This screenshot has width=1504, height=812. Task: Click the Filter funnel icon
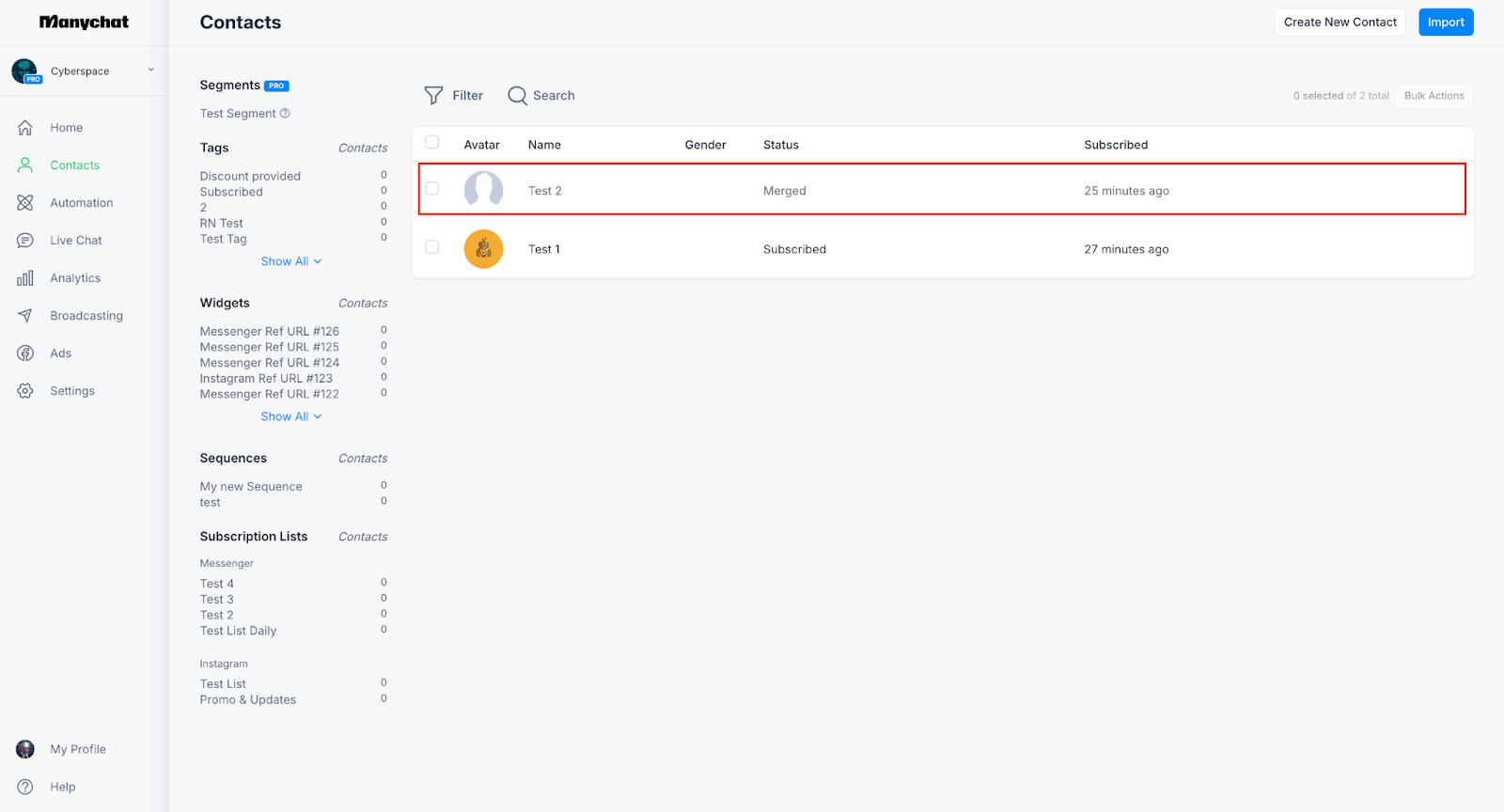(x=433, y=96)
